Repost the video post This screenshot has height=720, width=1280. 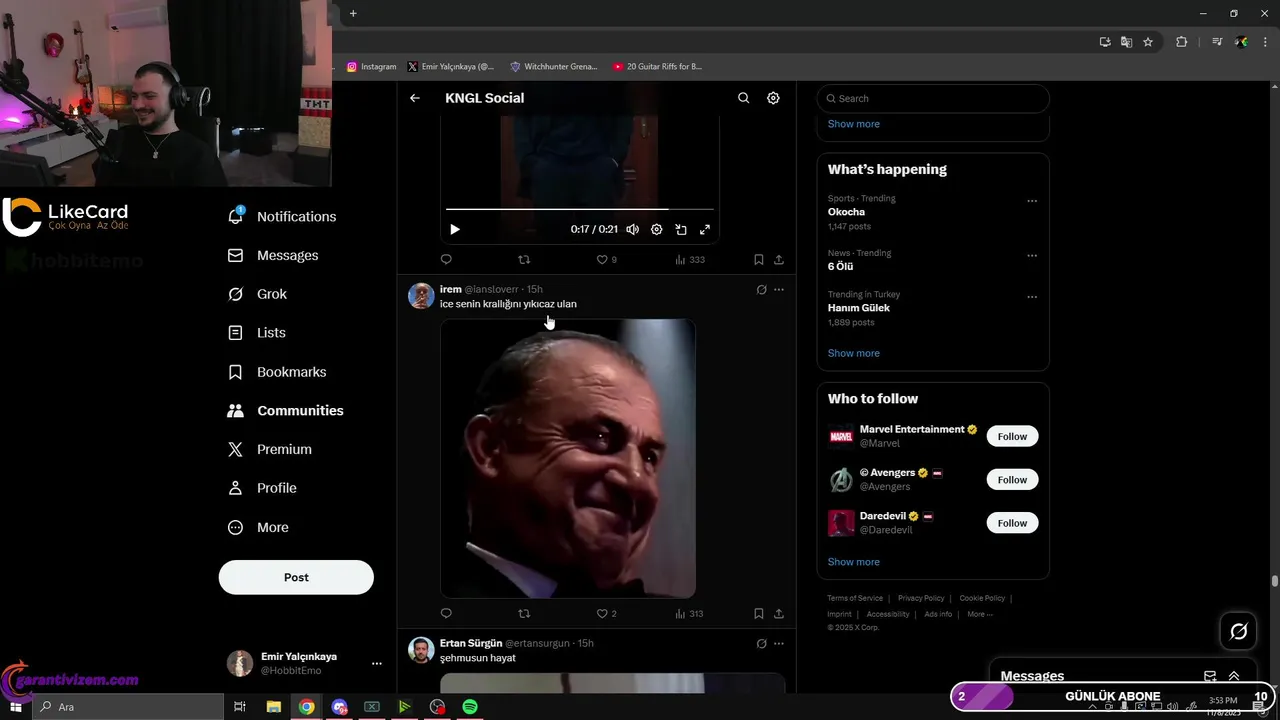[524, 259]
